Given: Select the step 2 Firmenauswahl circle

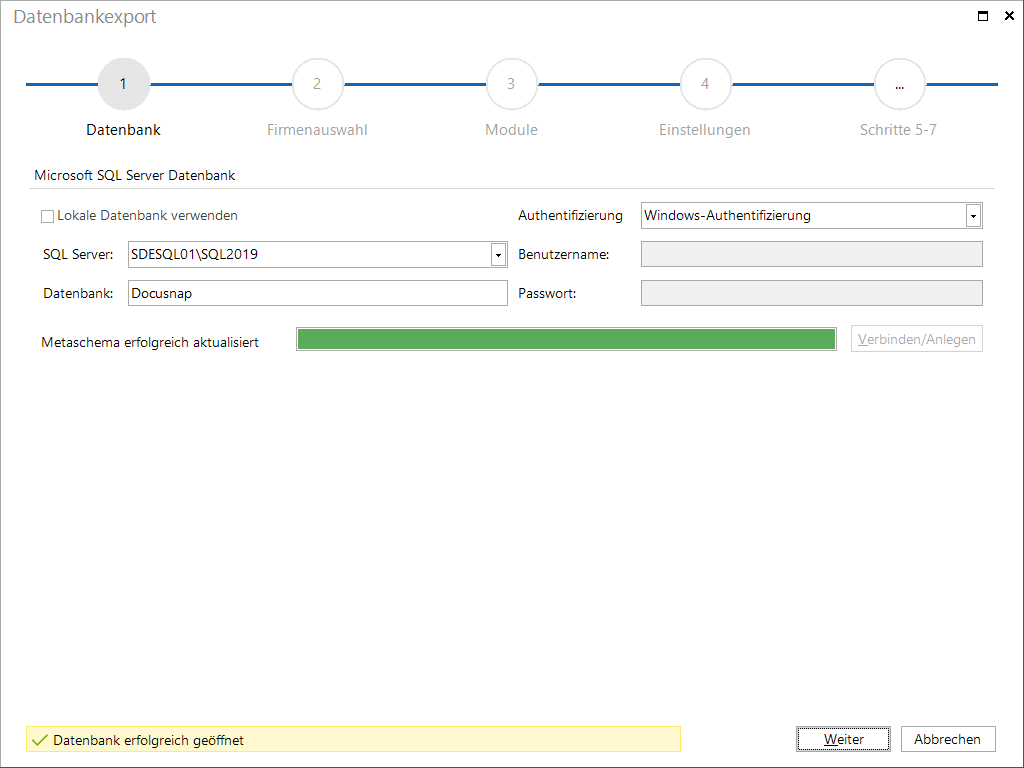Looking at the screenshot, I should tap(317, 84).
